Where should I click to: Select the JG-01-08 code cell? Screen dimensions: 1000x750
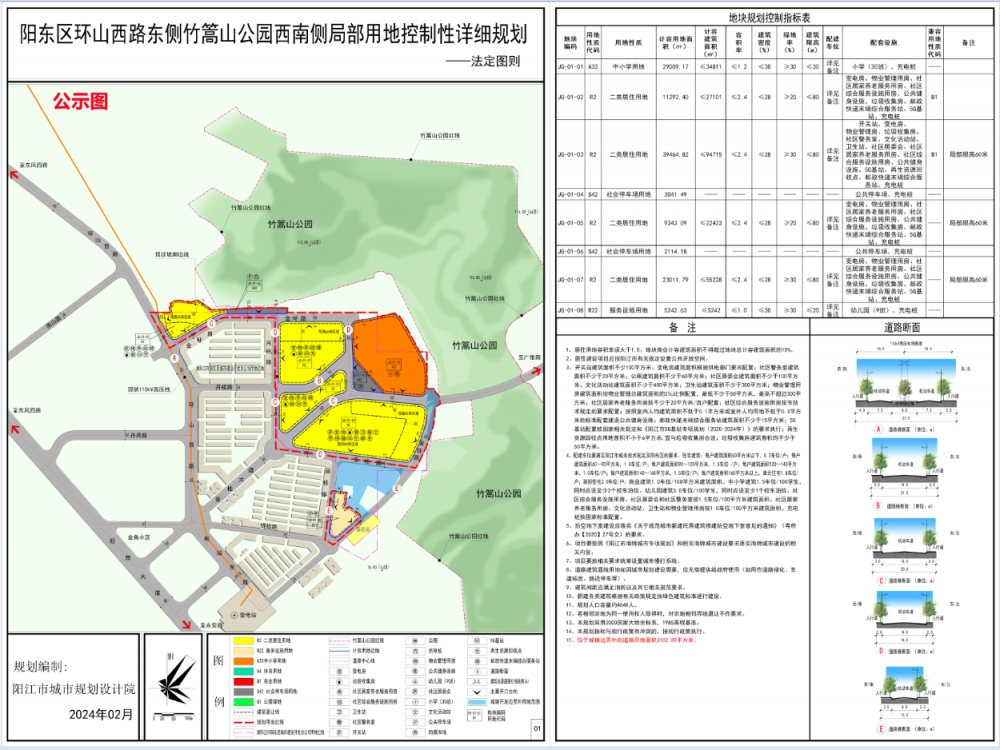570,310
